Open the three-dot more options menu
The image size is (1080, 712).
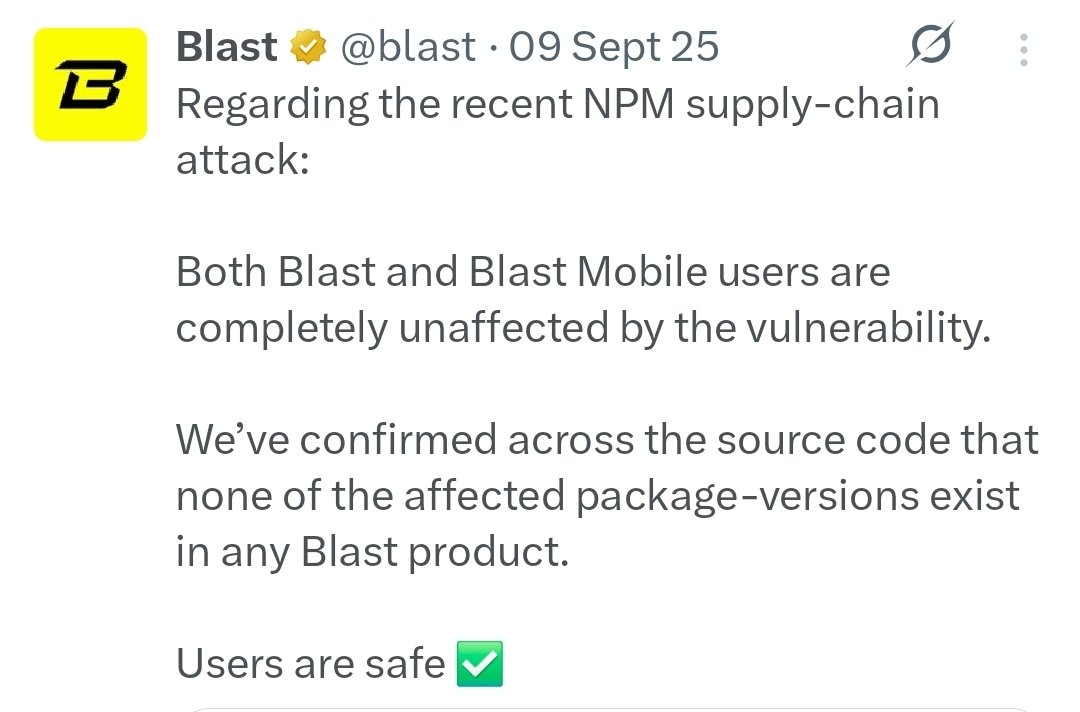[1023, 48]
